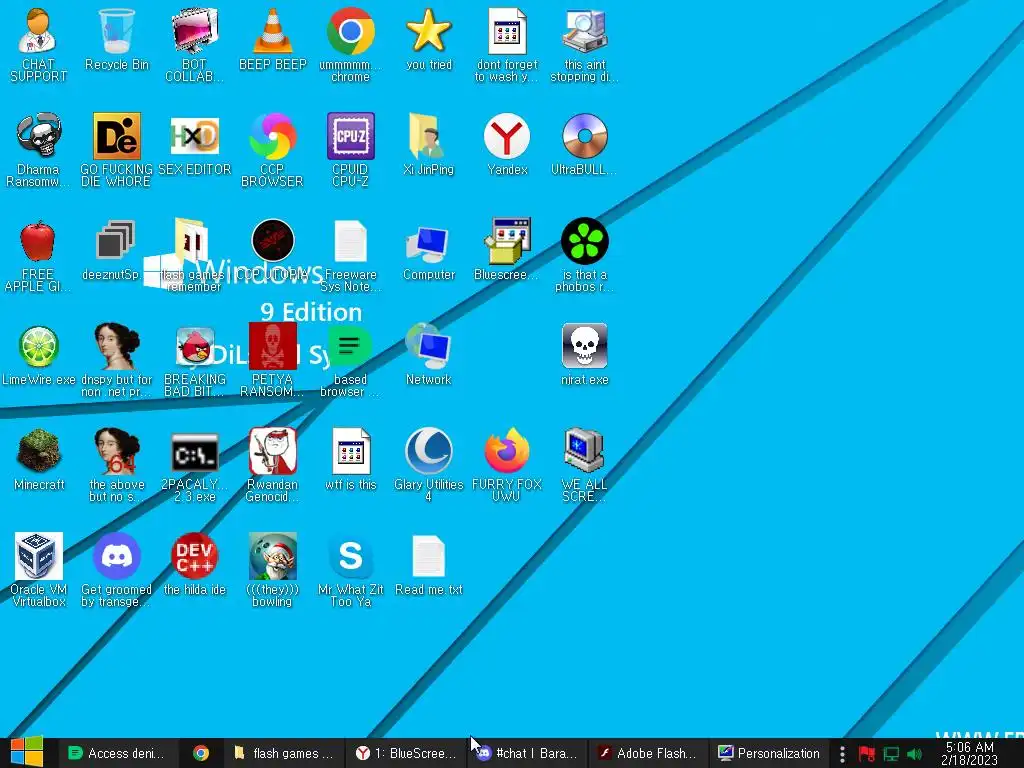The image size is (1024, 768).
Task: Open the HxD hex editor icon
Action: (x=194, y=144)
